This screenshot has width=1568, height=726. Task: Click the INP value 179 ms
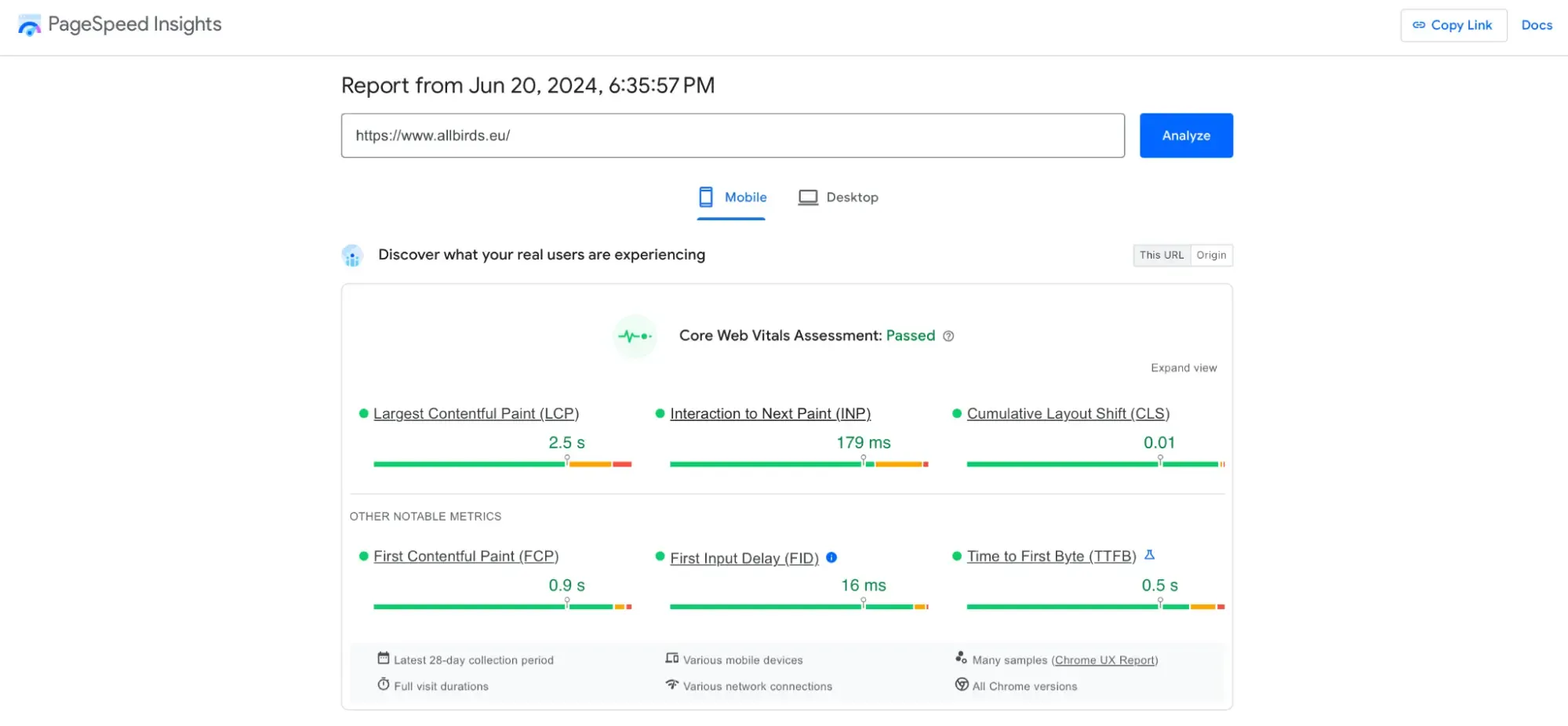point(864,443)
